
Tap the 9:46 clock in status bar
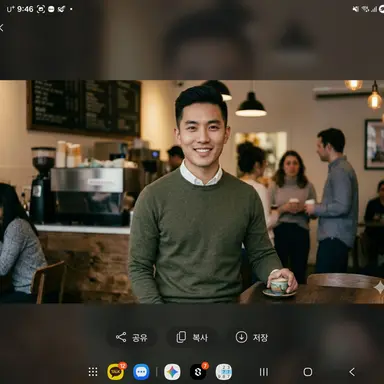25,9
